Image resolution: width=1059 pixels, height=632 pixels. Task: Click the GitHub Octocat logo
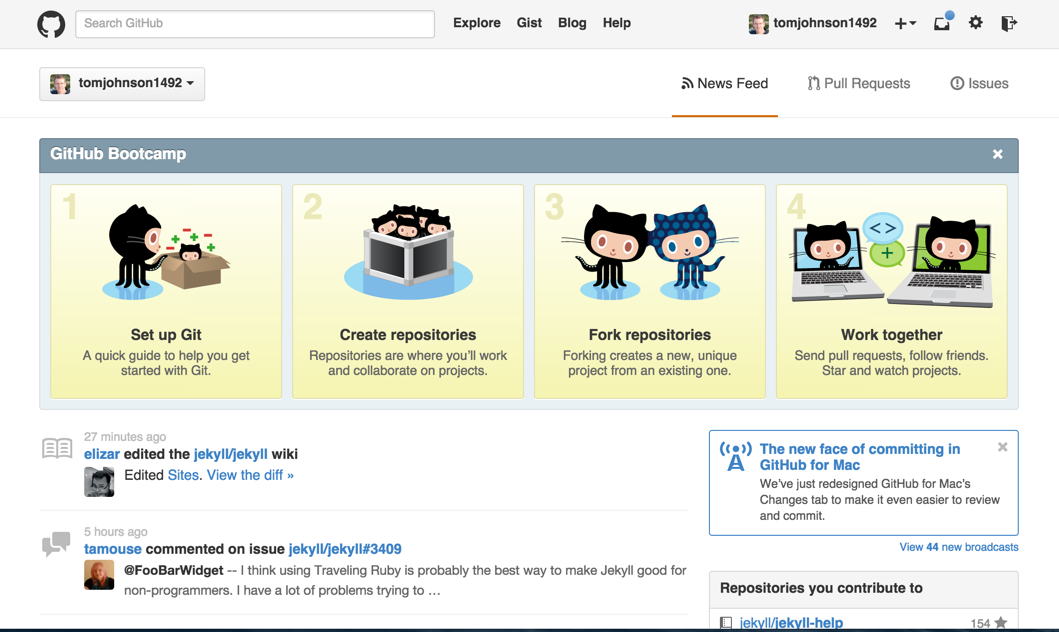[51, 24]
